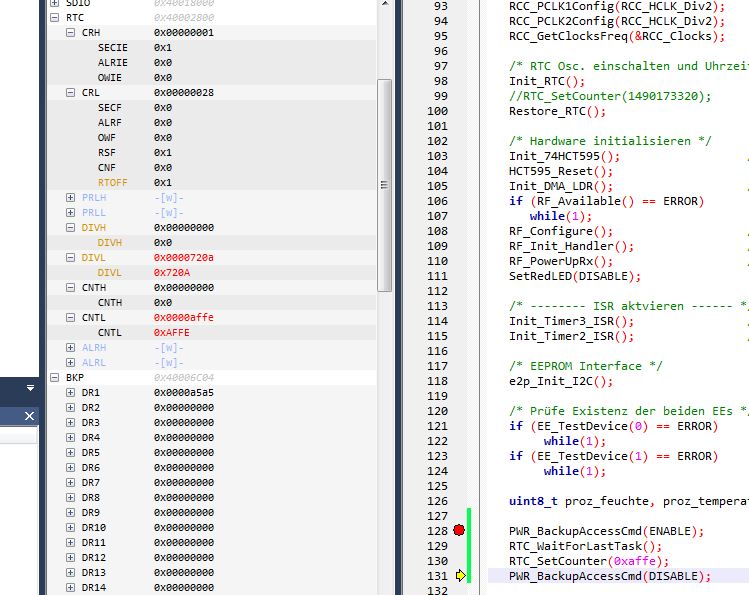The height and width of the screenshot is (595, 749).
Task: Click the Init_RTC() call on line 98
Action: [547, 81]
